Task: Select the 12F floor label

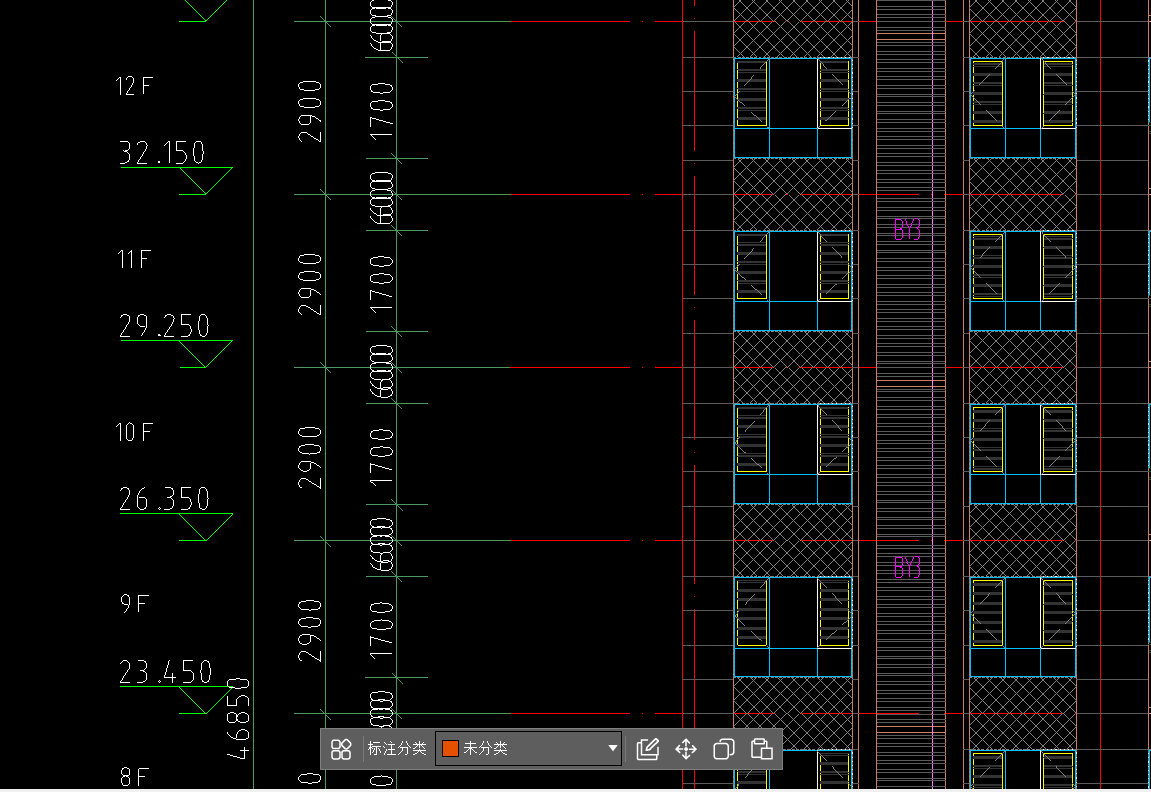Action: [x=134, y=86]
